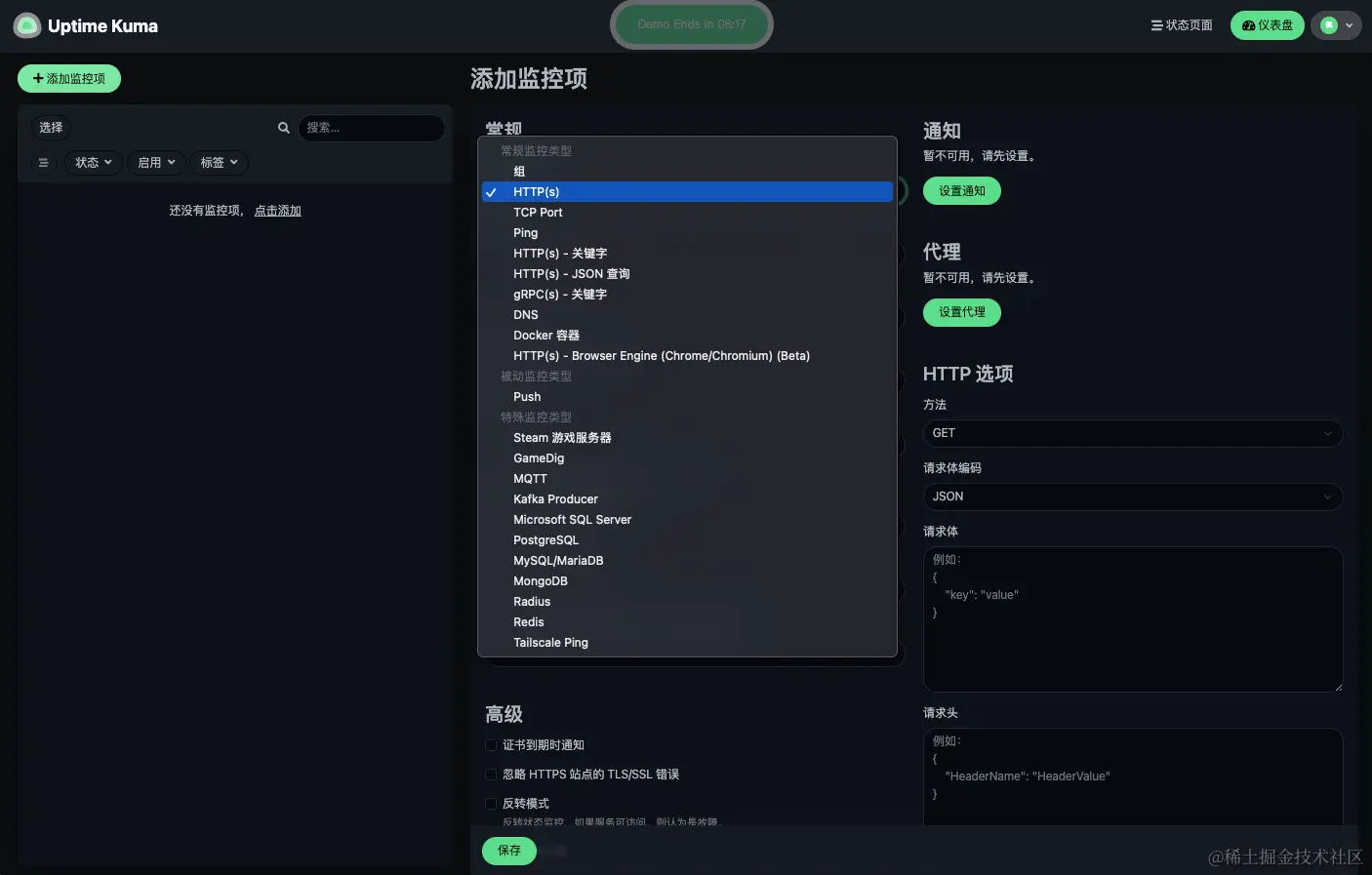The height and width of the screenshot is (875, 1372).
Task: Select the HTTP(s) monitor type
Action: 687,192
